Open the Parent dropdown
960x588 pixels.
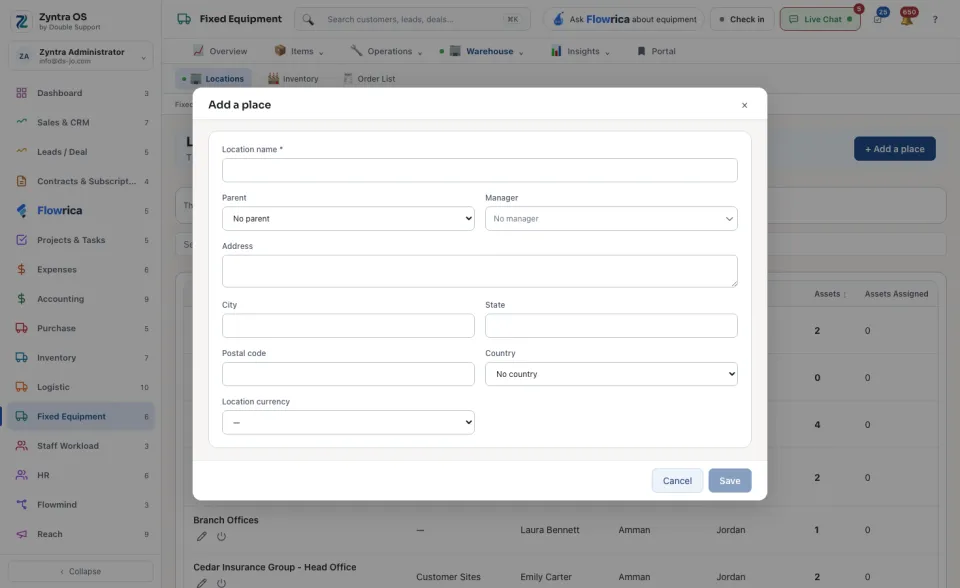click(x=348, y=219)
